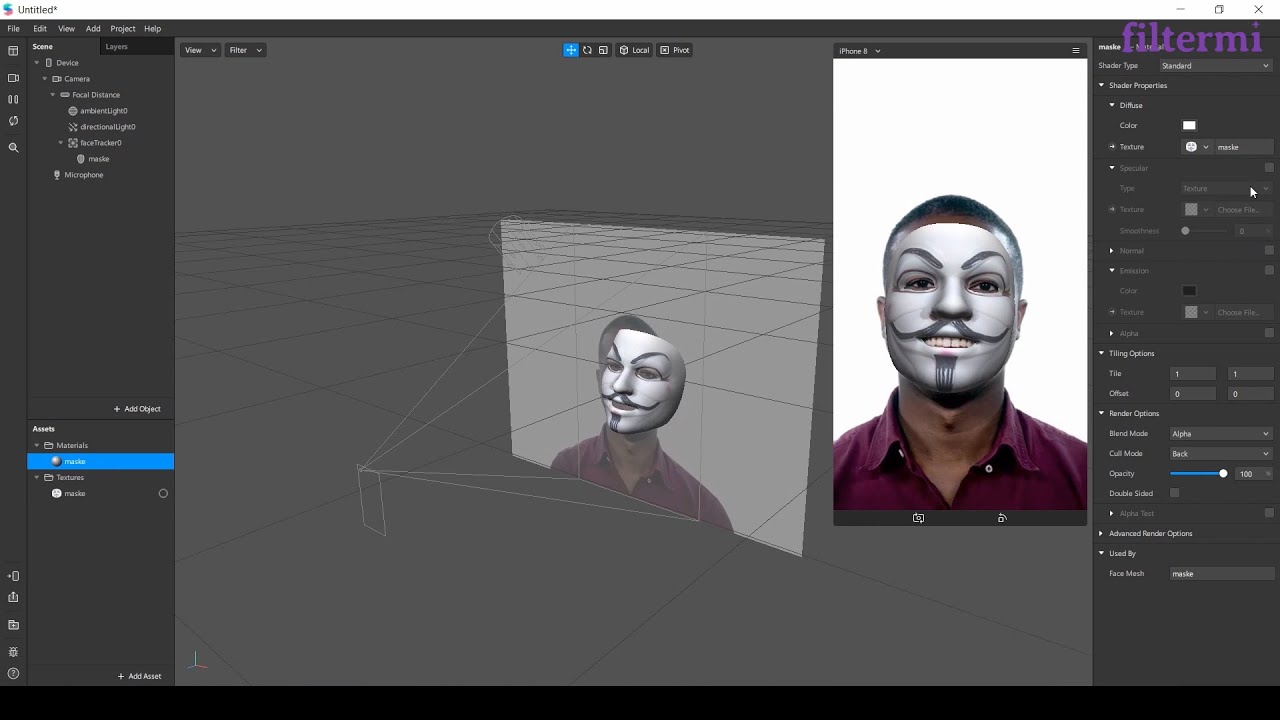Click Add Object button
1280x720 pixels.
(x=137, y=409)
